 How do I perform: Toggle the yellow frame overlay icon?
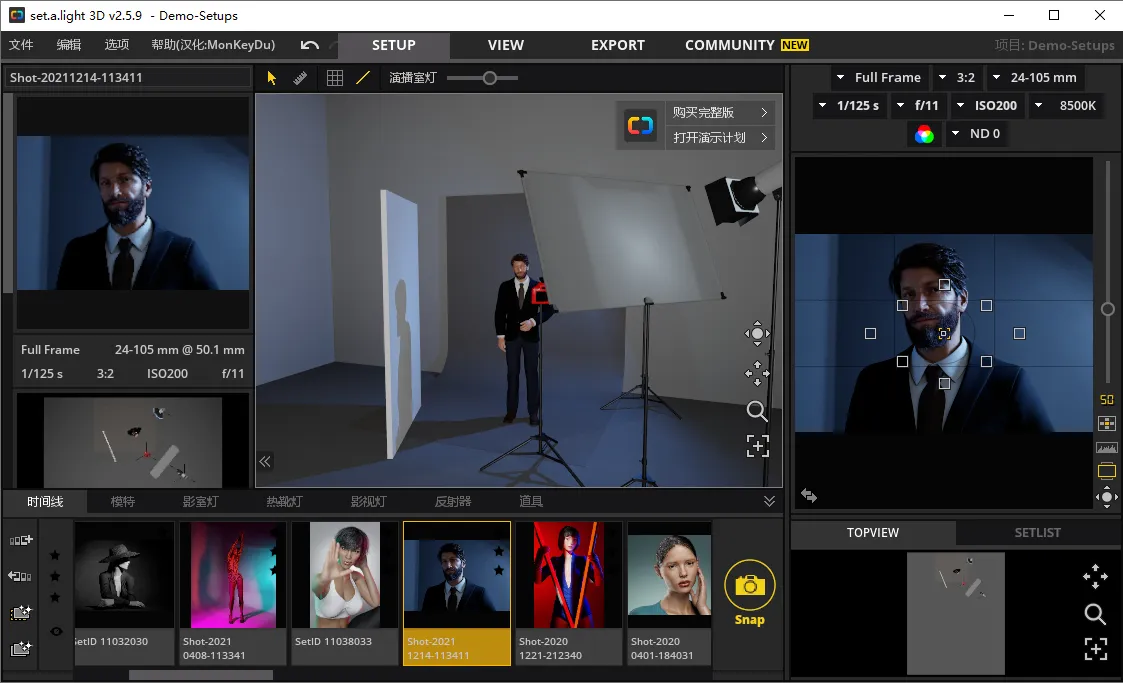point(1106,471)
